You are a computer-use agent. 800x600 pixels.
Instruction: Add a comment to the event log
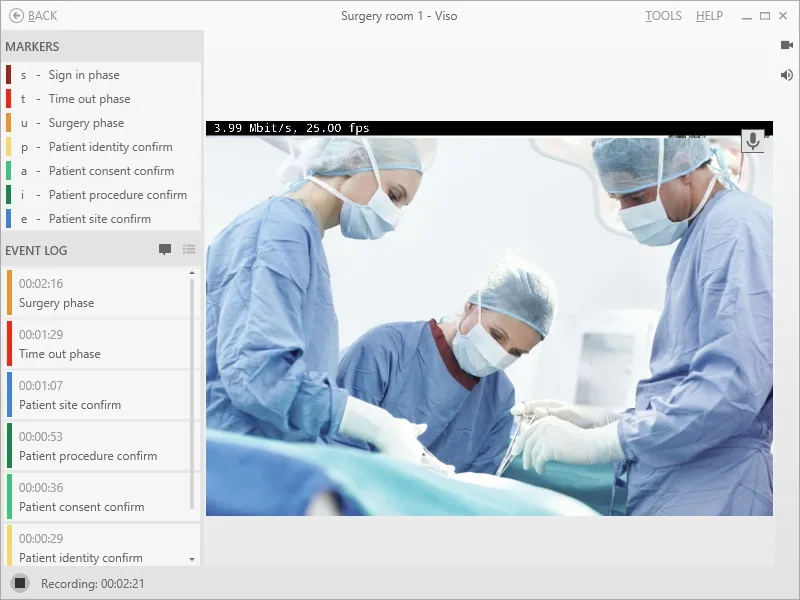165,249
